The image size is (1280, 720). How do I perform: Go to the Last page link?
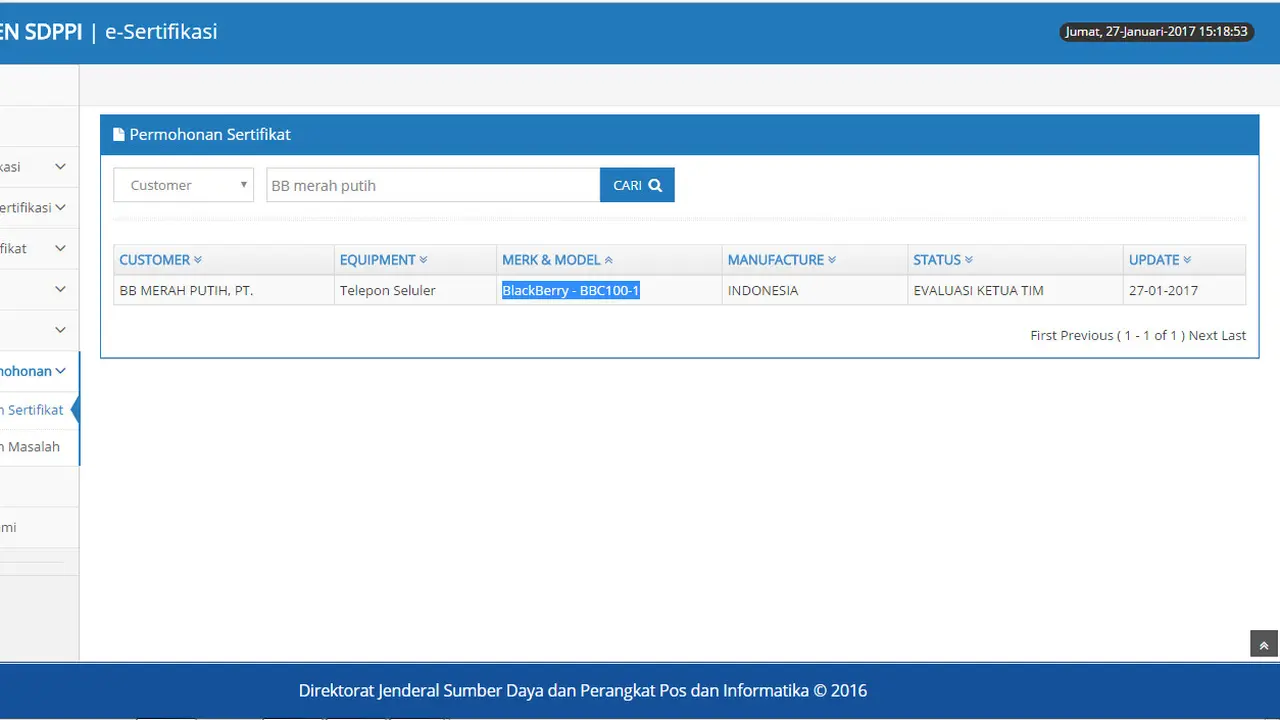(1233, 335)
